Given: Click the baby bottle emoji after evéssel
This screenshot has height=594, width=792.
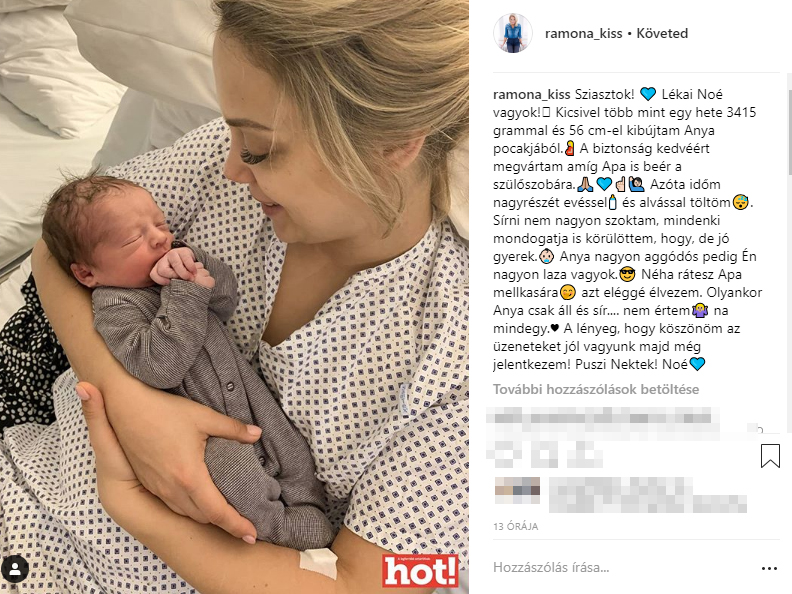Looking at the screenshot, I should pos(613,203).
